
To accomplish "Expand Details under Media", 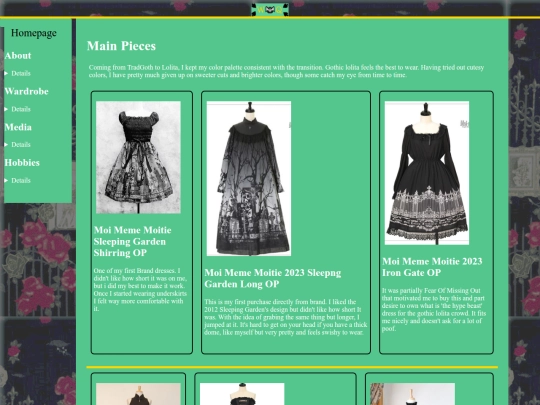I will [18, 145].
